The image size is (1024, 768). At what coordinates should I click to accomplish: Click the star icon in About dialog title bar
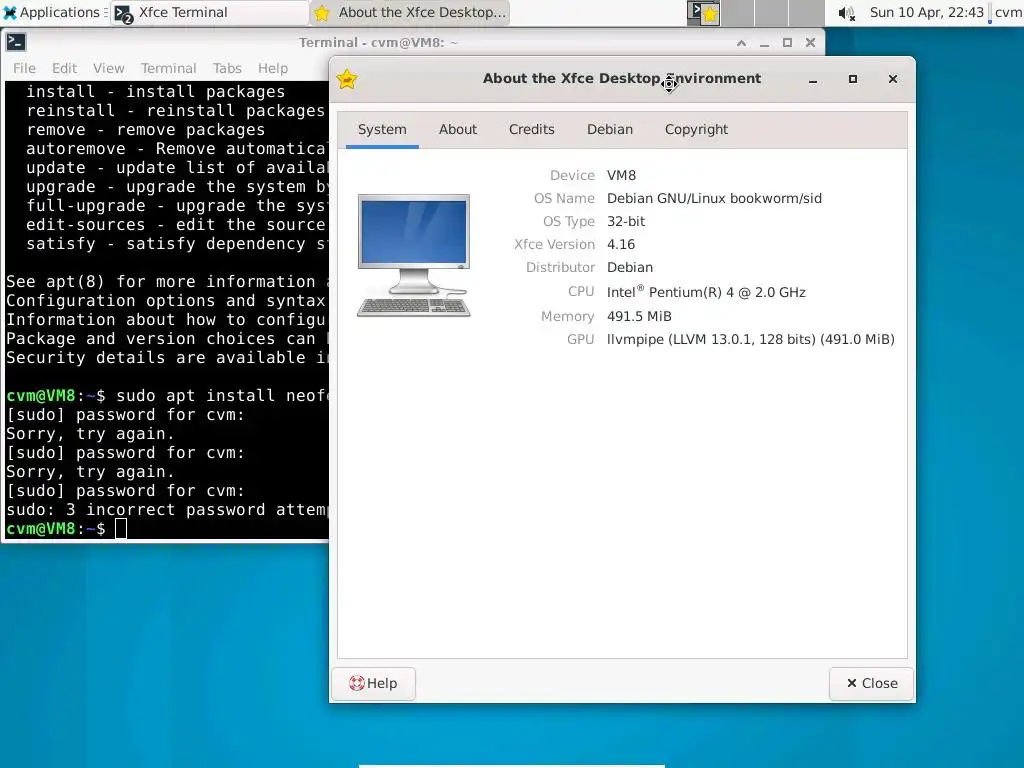[x=347, y=79]
